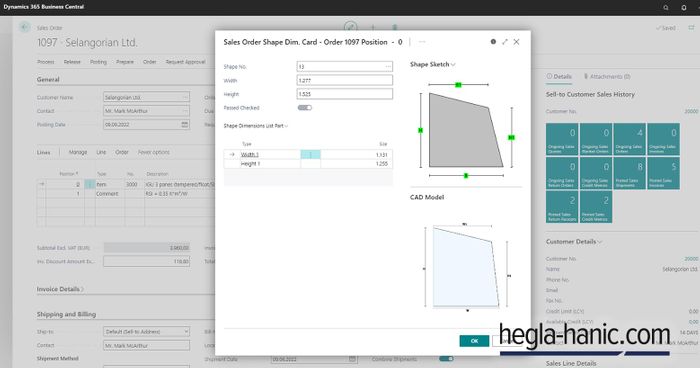Confirm with the OK button
The height and width of the screenshot is (368, 700).
pos(474,341)
